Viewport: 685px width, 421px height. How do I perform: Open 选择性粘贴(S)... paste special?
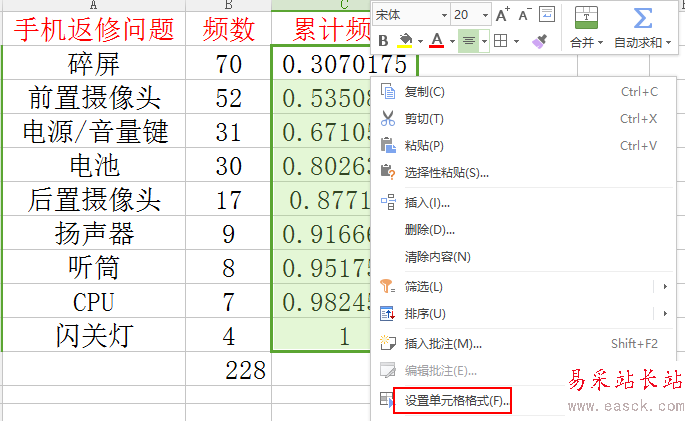coord(522,173)
